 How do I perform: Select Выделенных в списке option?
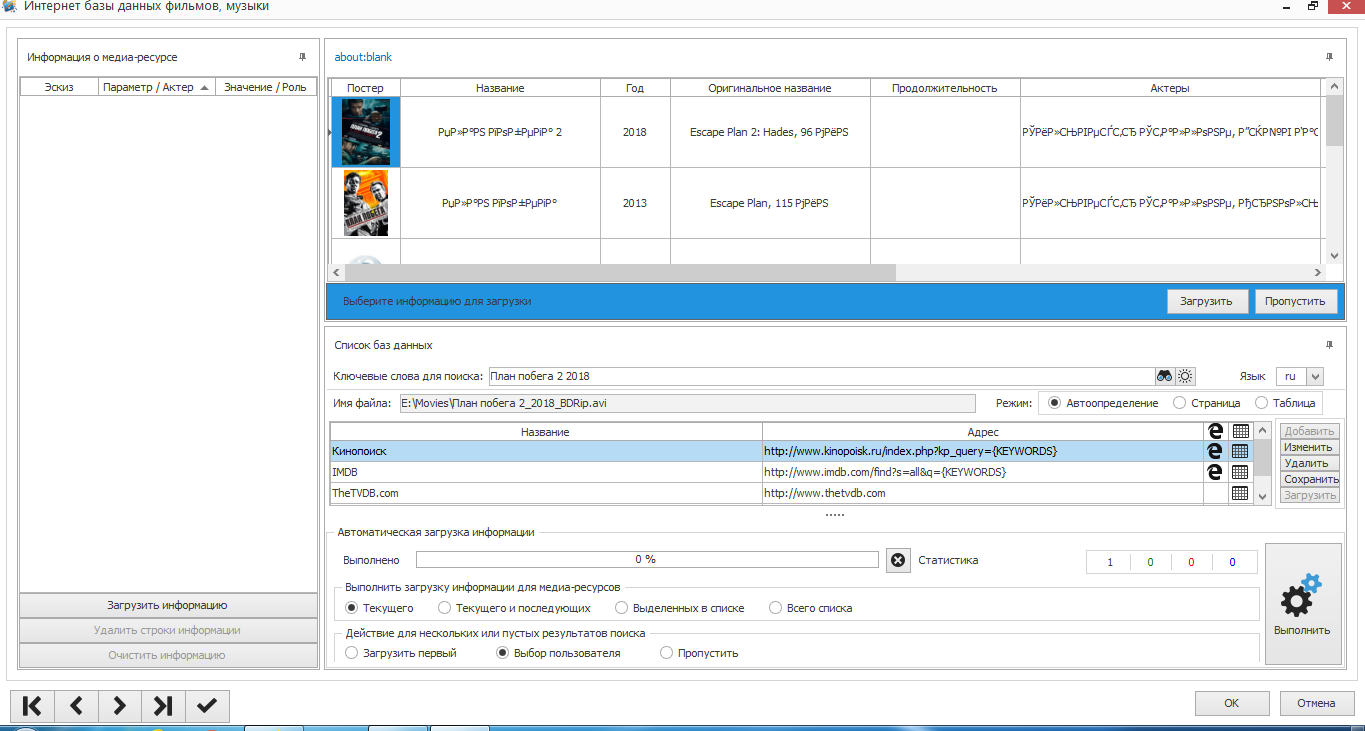pos(622,608)
